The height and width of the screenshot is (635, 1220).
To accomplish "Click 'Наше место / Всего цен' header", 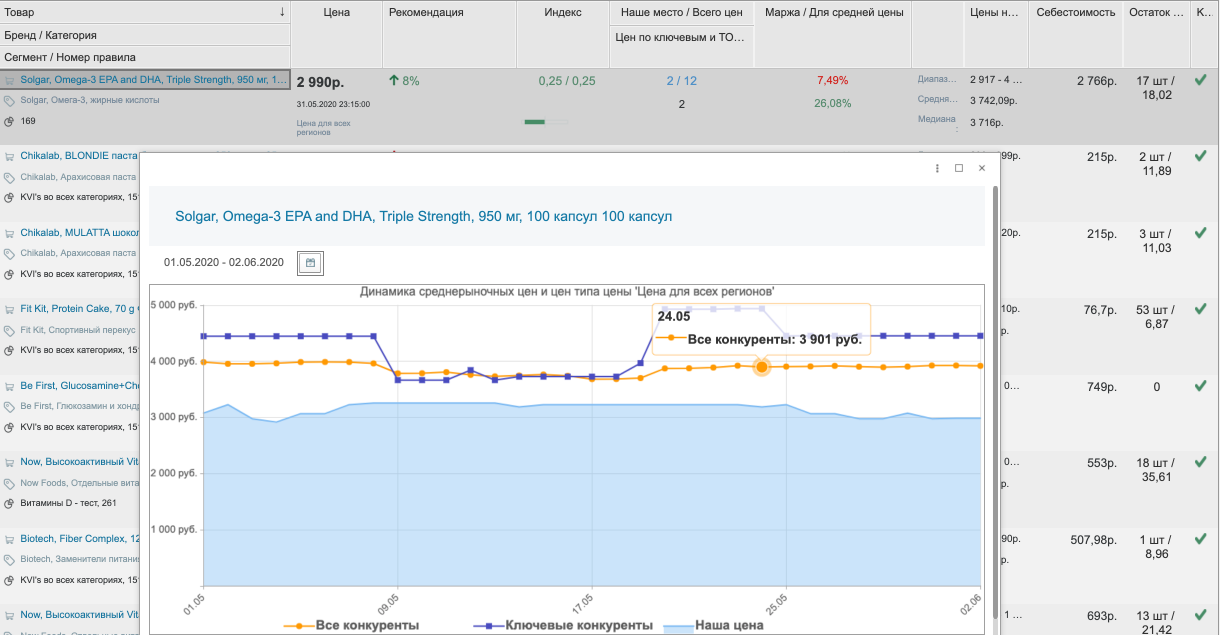I will 681,12.
